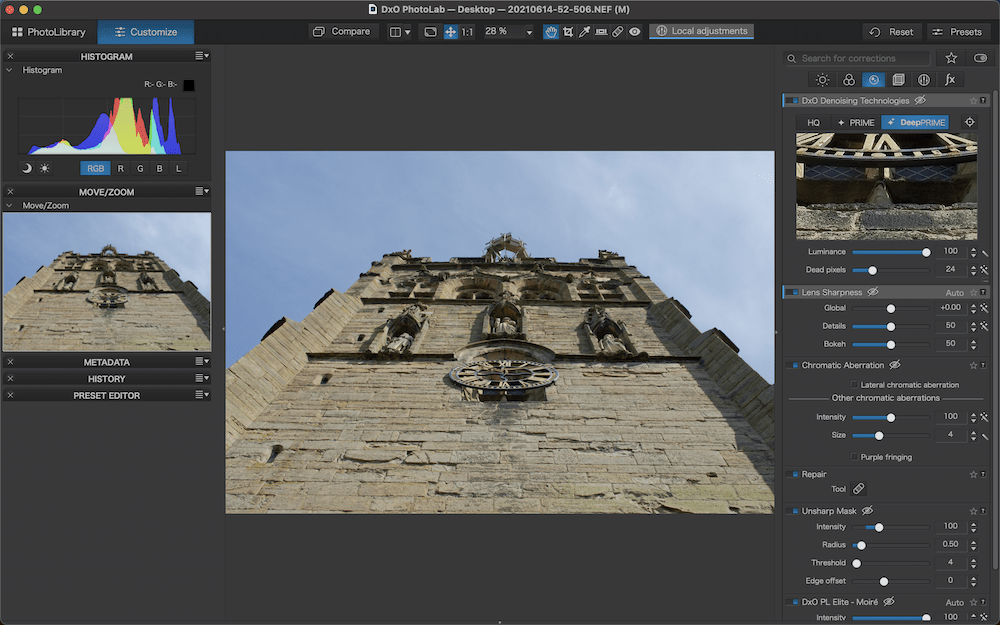Tick the Purple fringing checkbox
Screen dimensions: 1000x625
click(853, 457)
